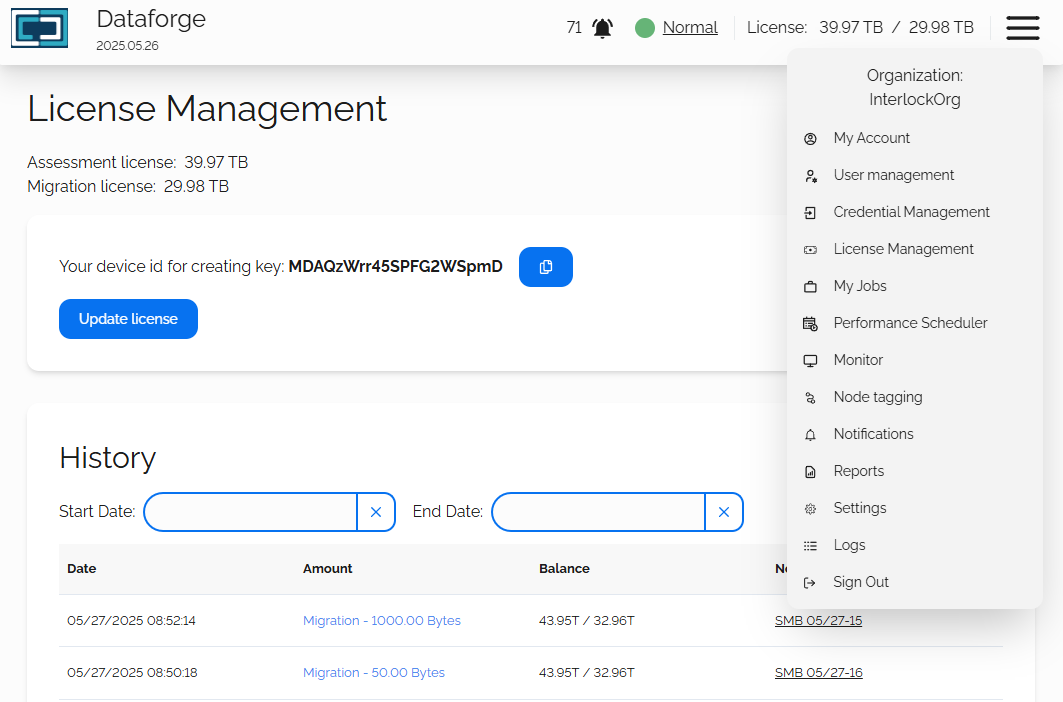Click into the Start Date input
The image size is (1063, 702).
coord(250,512)
